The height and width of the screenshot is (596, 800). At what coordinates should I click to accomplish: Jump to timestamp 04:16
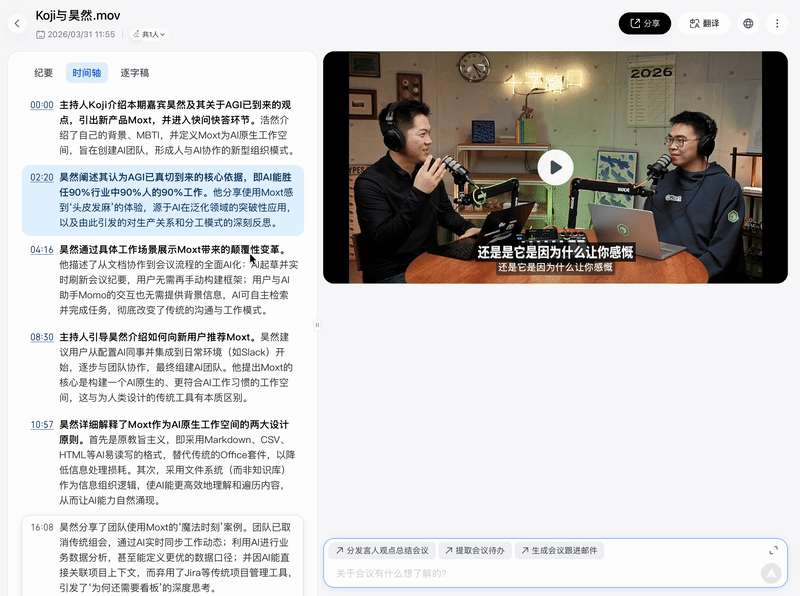point(42,250)
